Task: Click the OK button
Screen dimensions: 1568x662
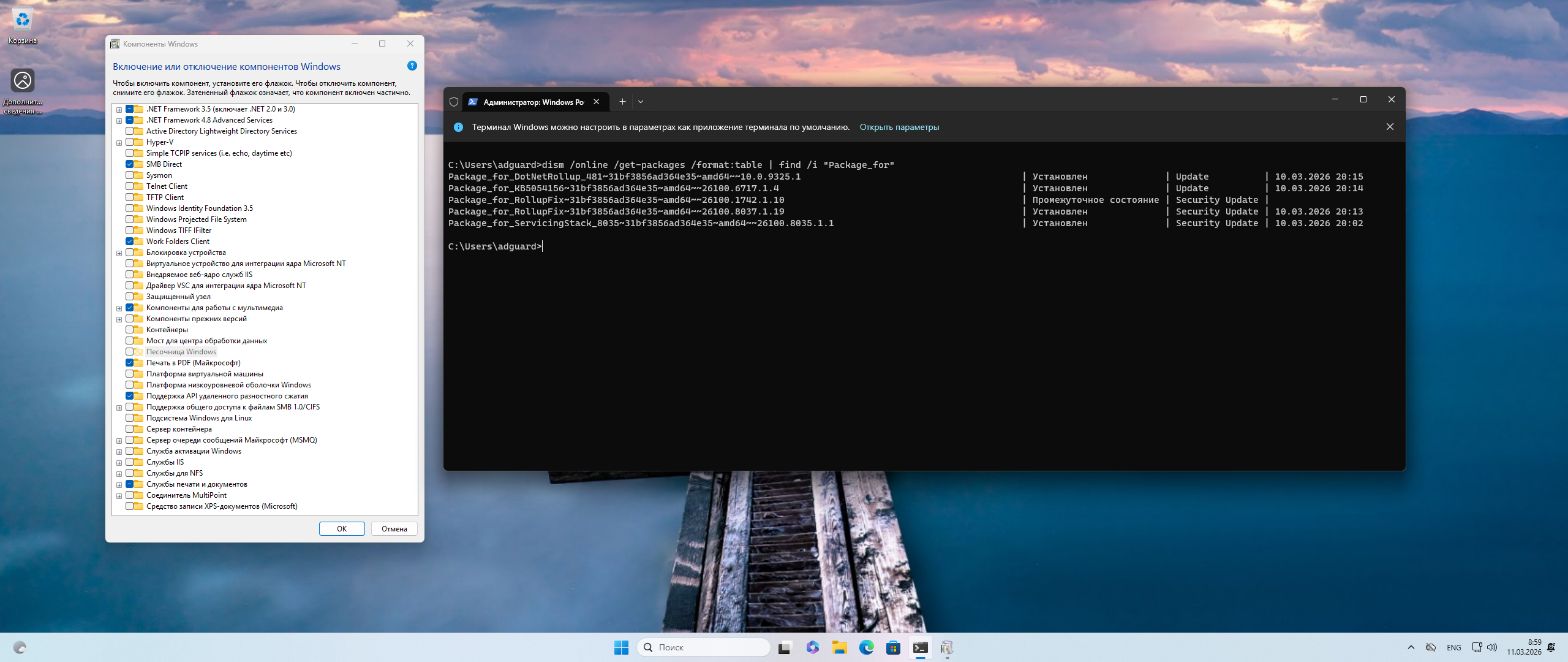Action: pyautogui.click(x=342, y=528)
